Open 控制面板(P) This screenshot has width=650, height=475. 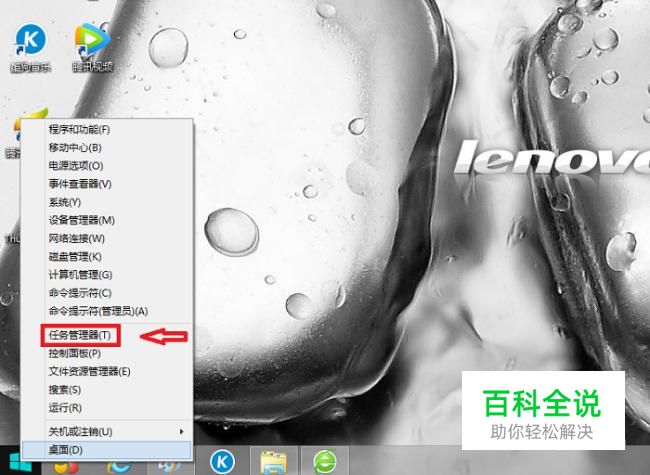[107, 353]
